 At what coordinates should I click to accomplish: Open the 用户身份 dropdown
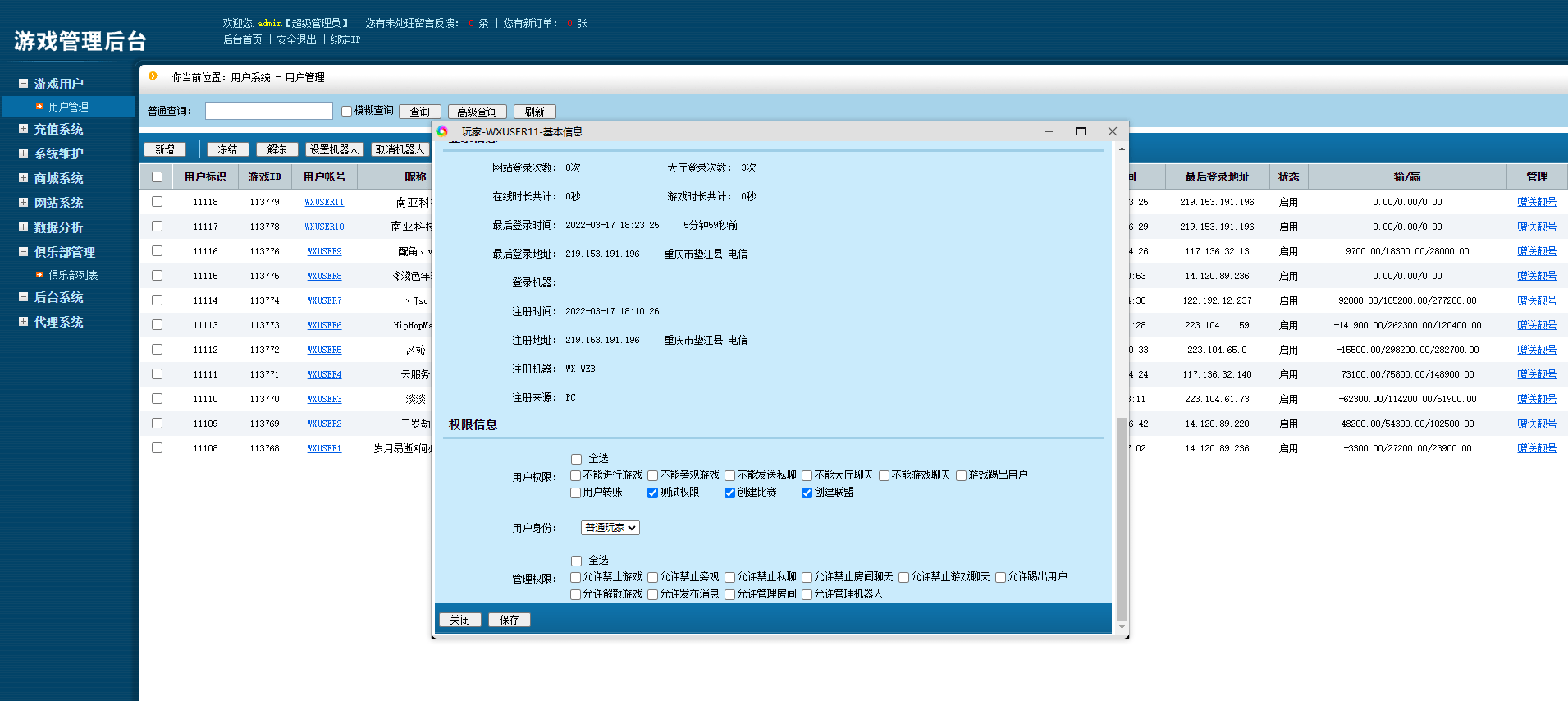[x=610, y=528]
